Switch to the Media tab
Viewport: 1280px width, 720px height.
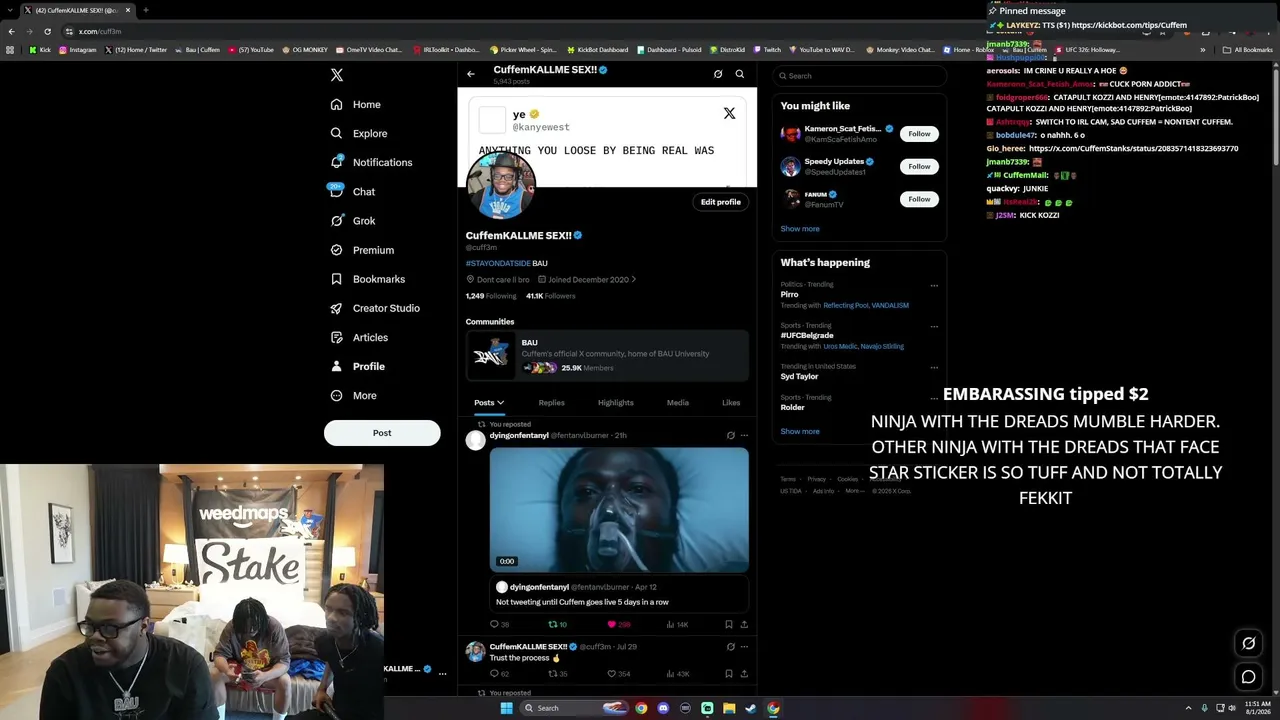678,403
